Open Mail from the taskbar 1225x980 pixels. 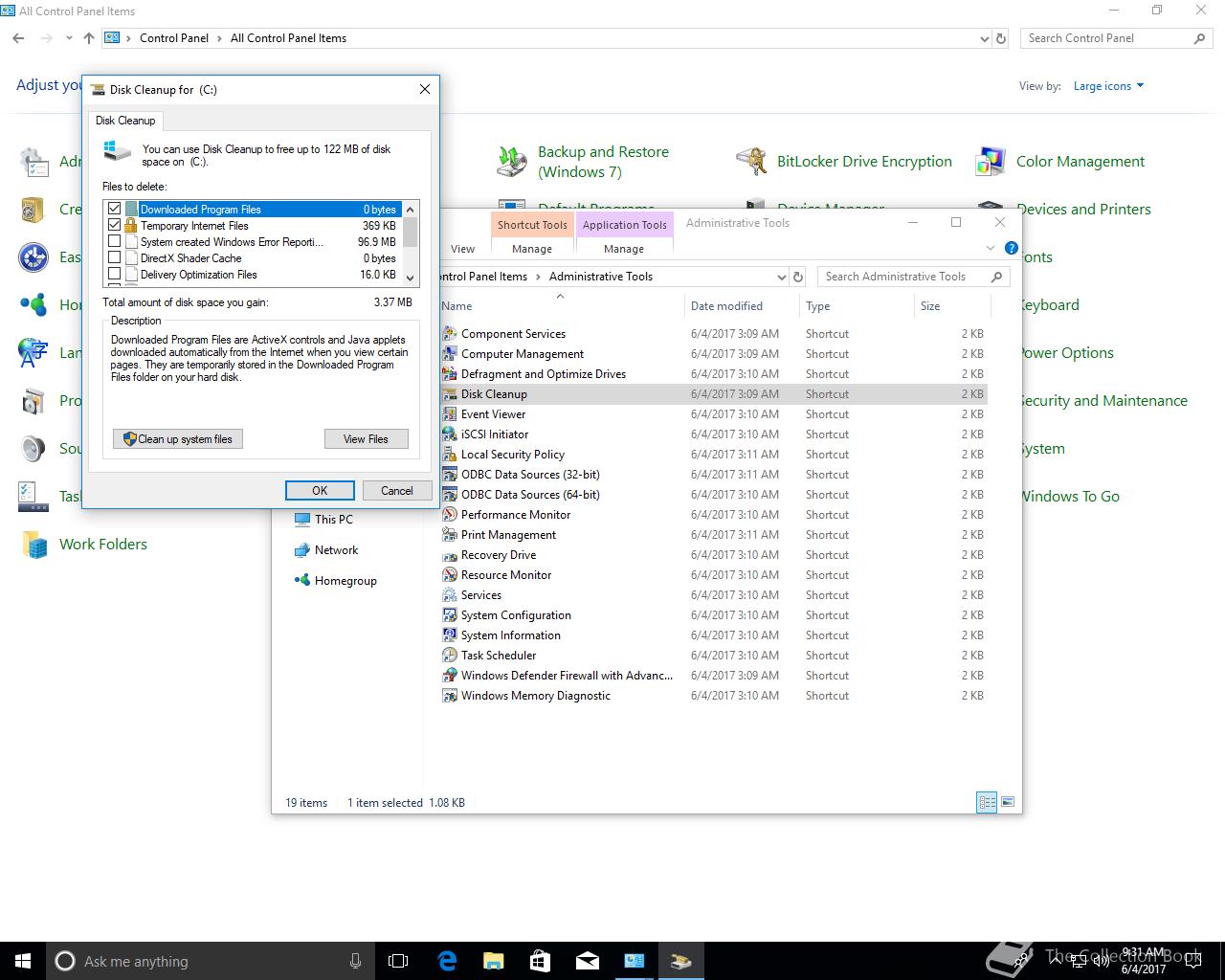click(x=587, y=961)
